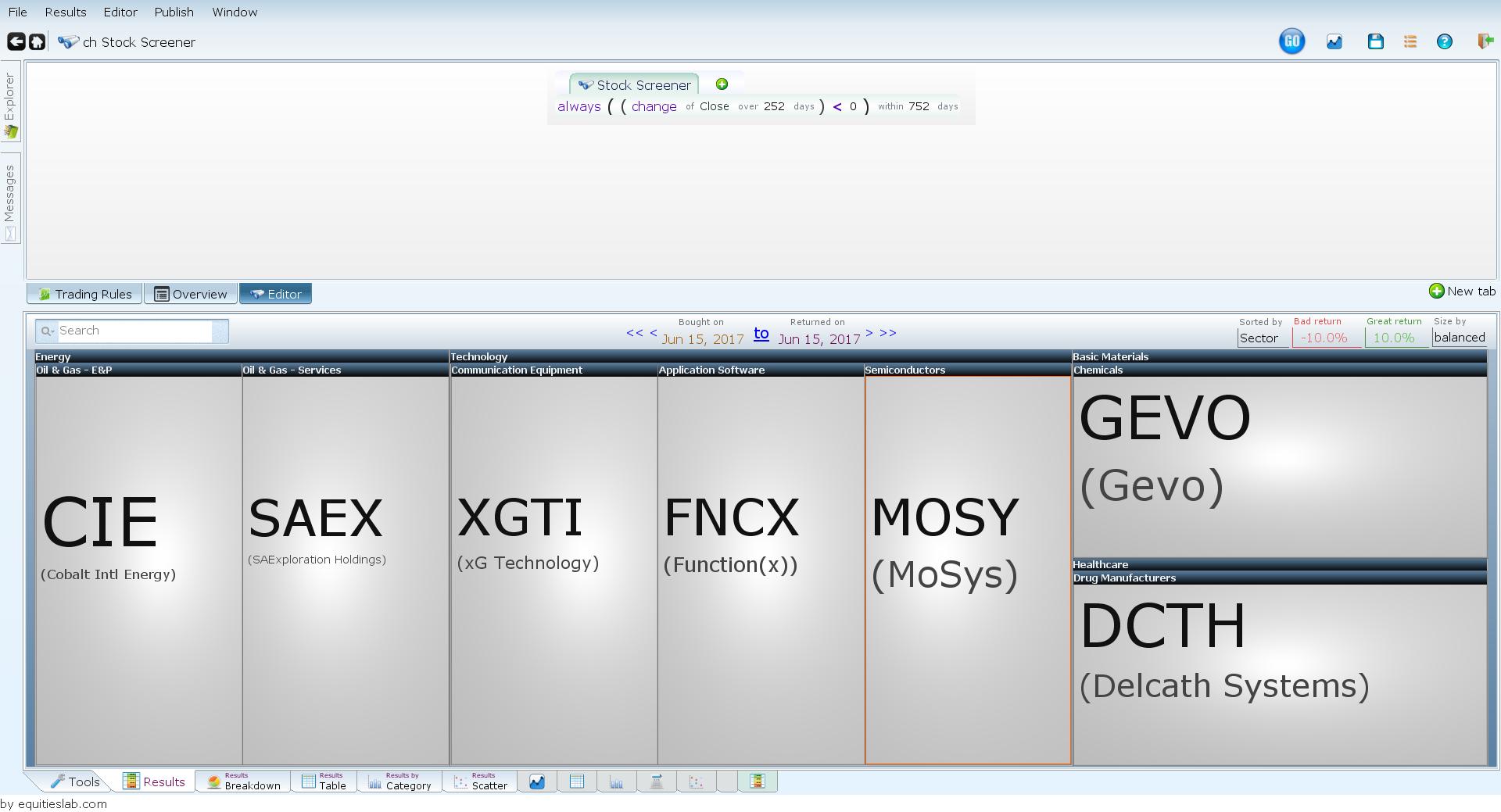This screenshot has height=812, width=1501.
Task: Add a new screener tab with green plus
Action: click(x=722, y=84)
